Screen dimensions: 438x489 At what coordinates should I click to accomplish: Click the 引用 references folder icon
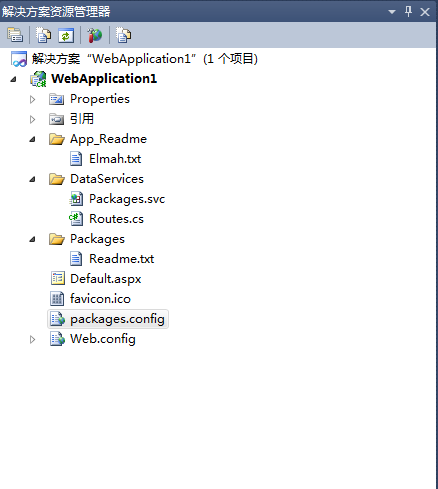57,119
